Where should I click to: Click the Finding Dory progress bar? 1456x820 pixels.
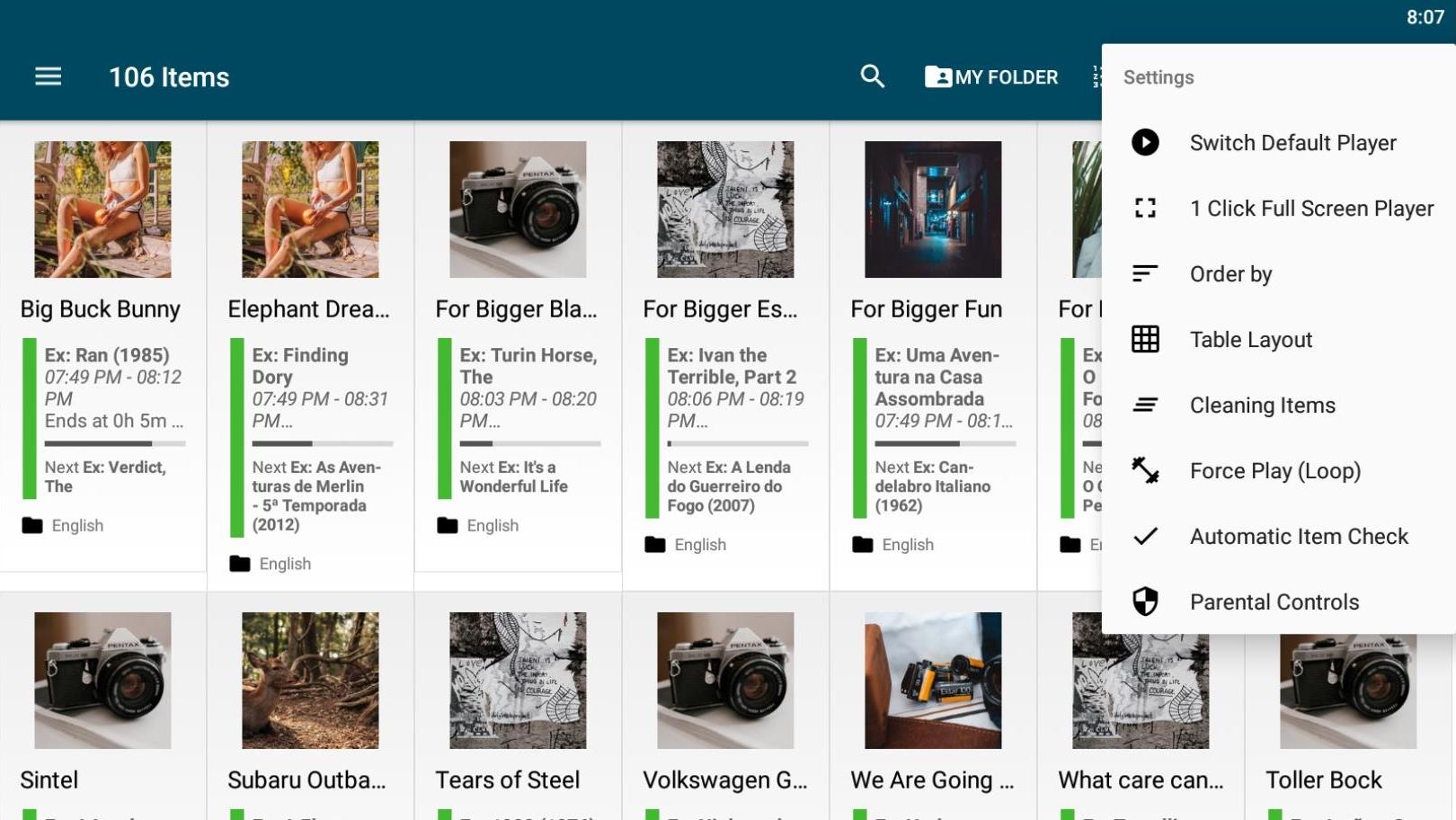(x=323, y=443)
